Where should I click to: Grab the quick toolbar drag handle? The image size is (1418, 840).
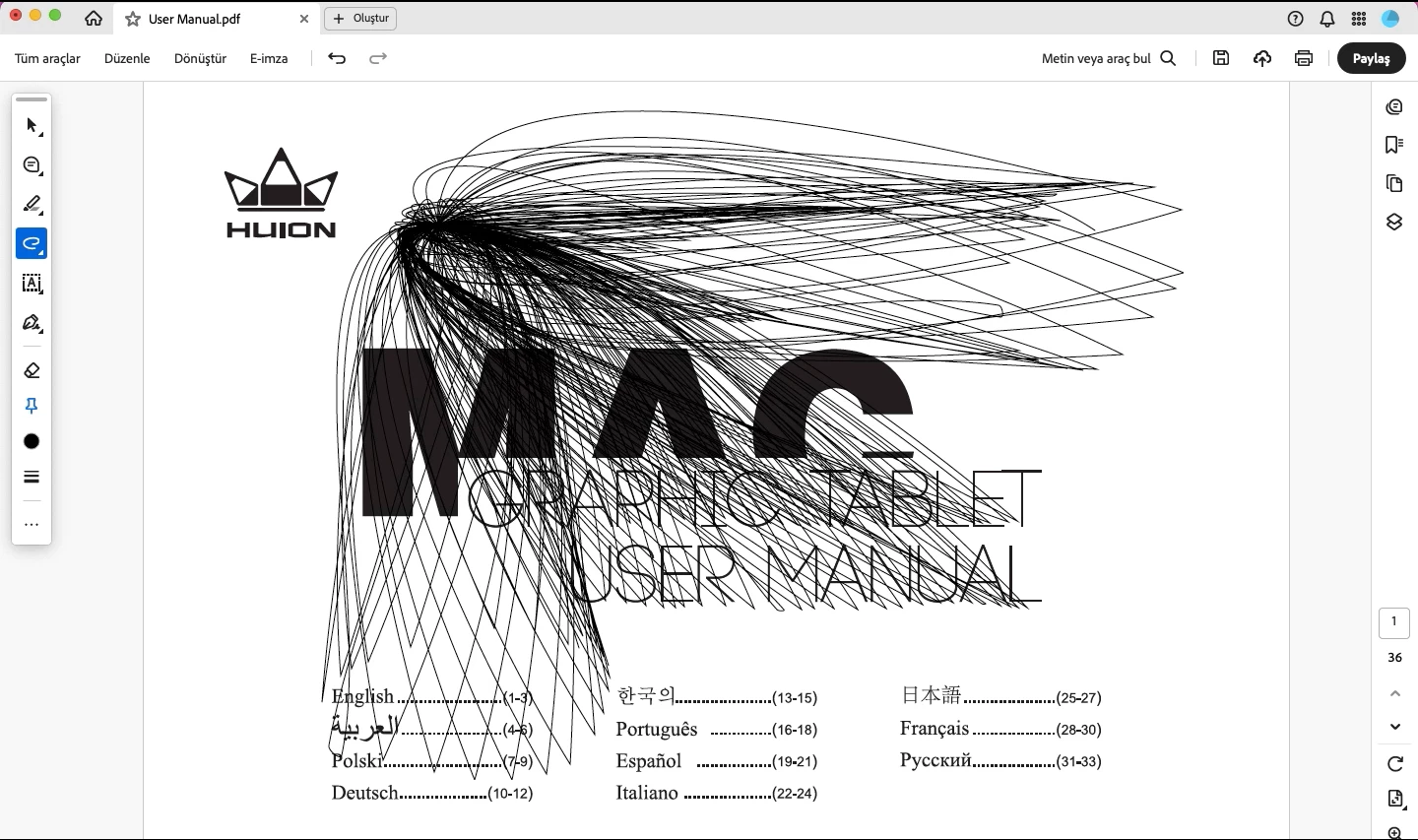click(32, 99)
